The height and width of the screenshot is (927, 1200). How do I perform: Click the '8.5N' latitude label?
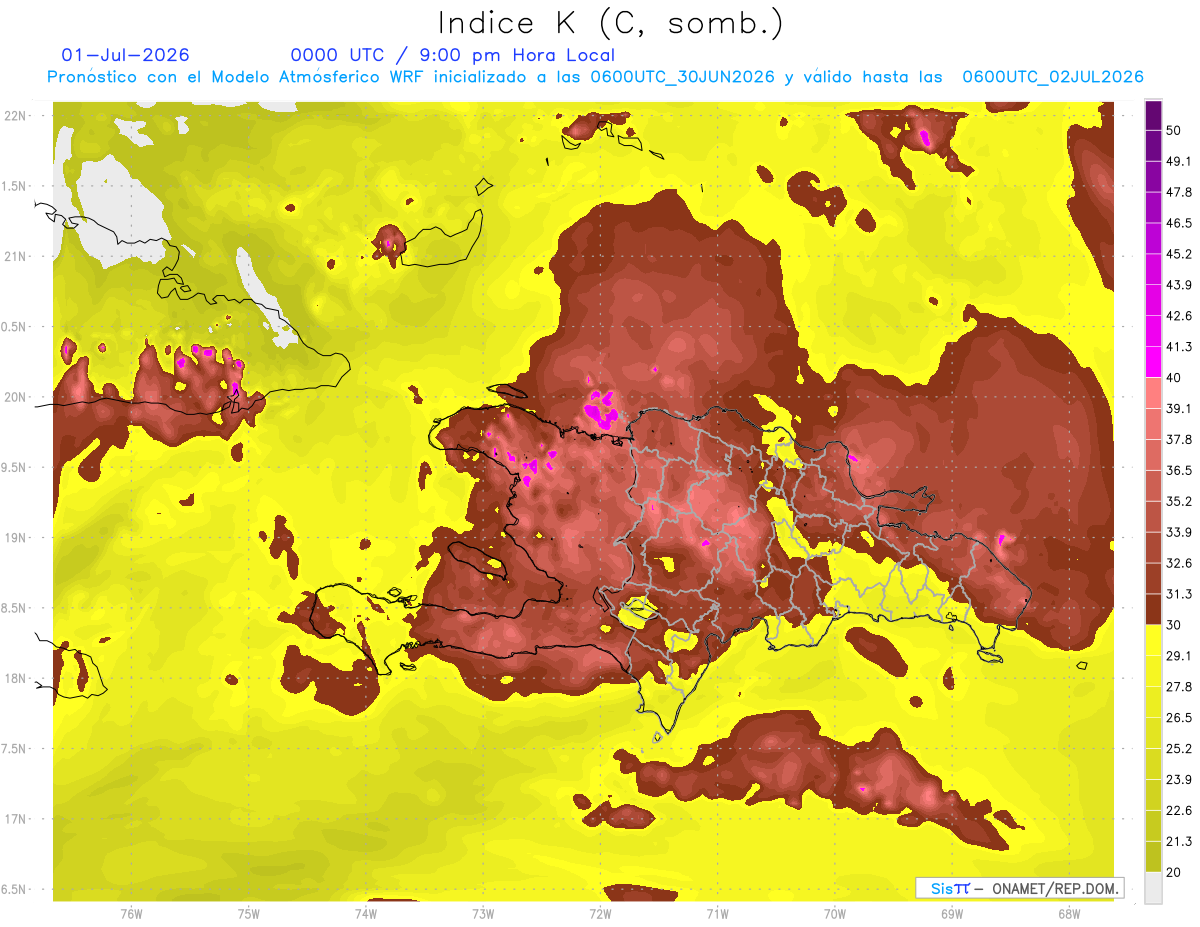point(14,608)
